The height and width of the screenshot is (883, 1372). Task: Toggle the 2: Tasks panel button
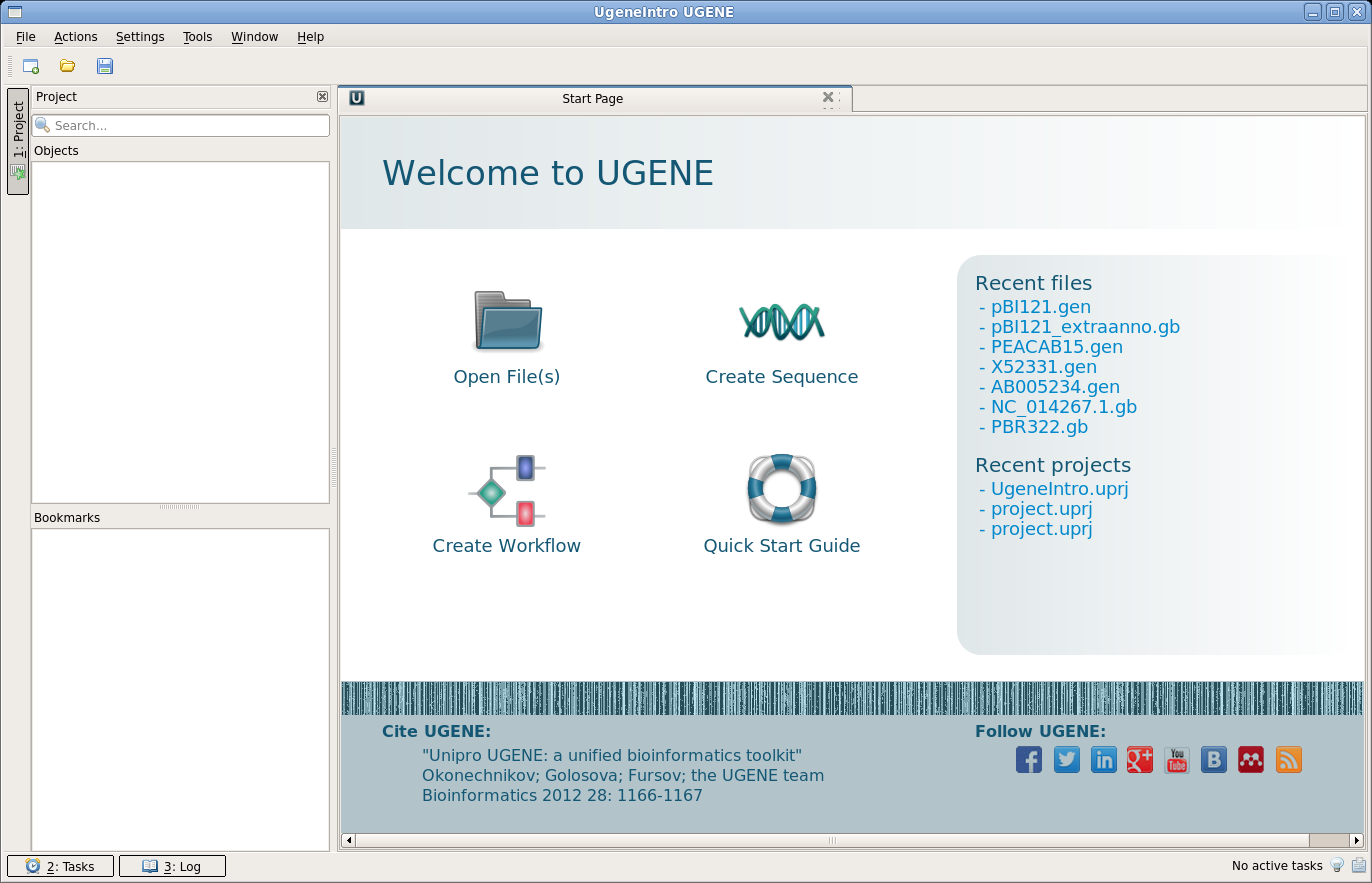tap(60, 866)
